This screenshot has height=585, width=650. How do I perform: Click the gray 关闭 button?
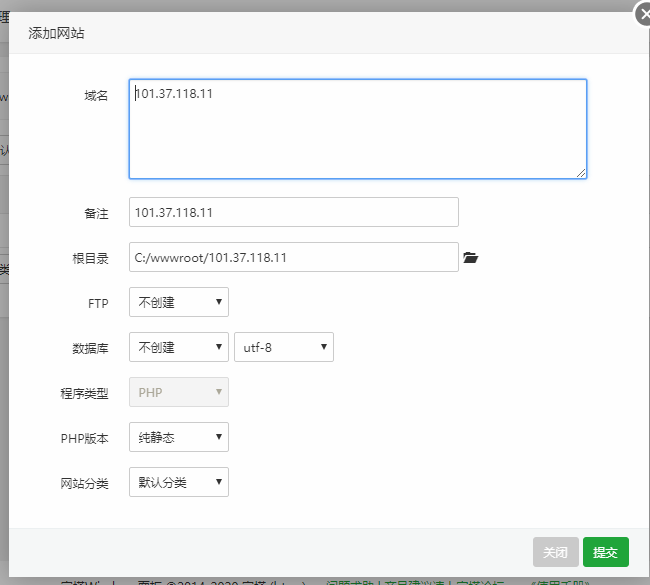click(x=555, y=552)
